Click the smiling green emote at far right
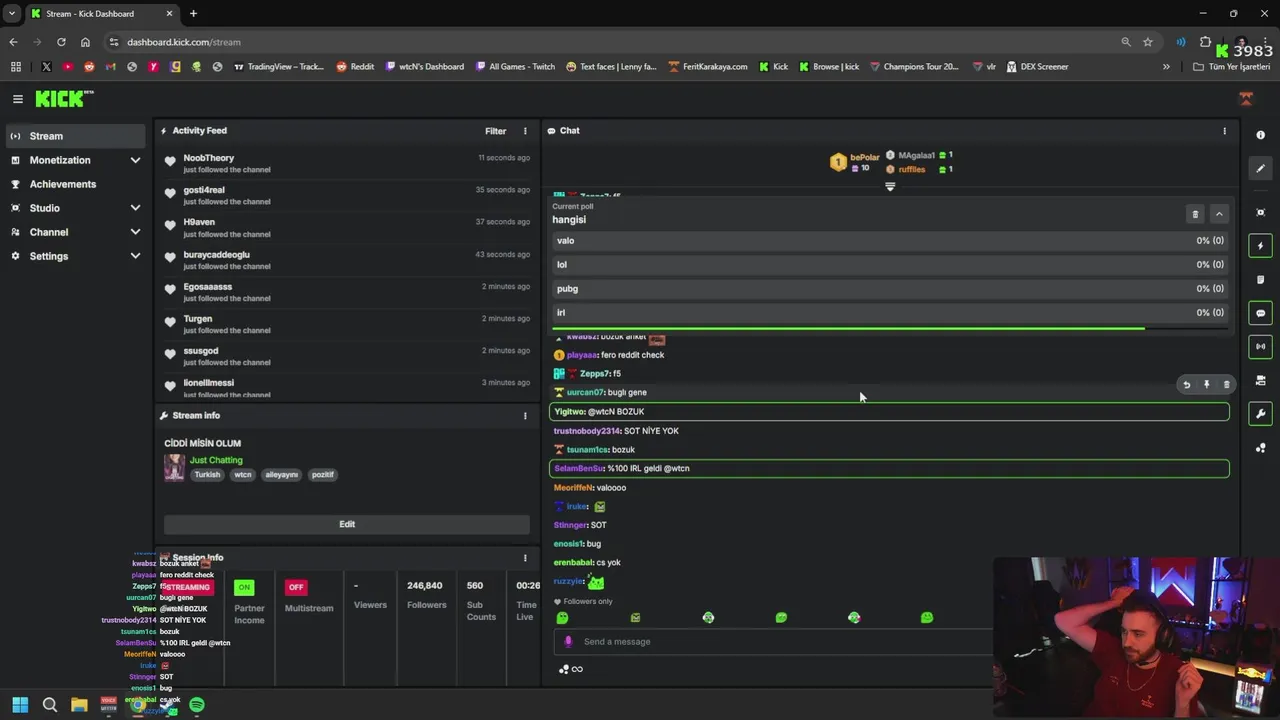The image size is (1280, 720). tap(927, 618)
